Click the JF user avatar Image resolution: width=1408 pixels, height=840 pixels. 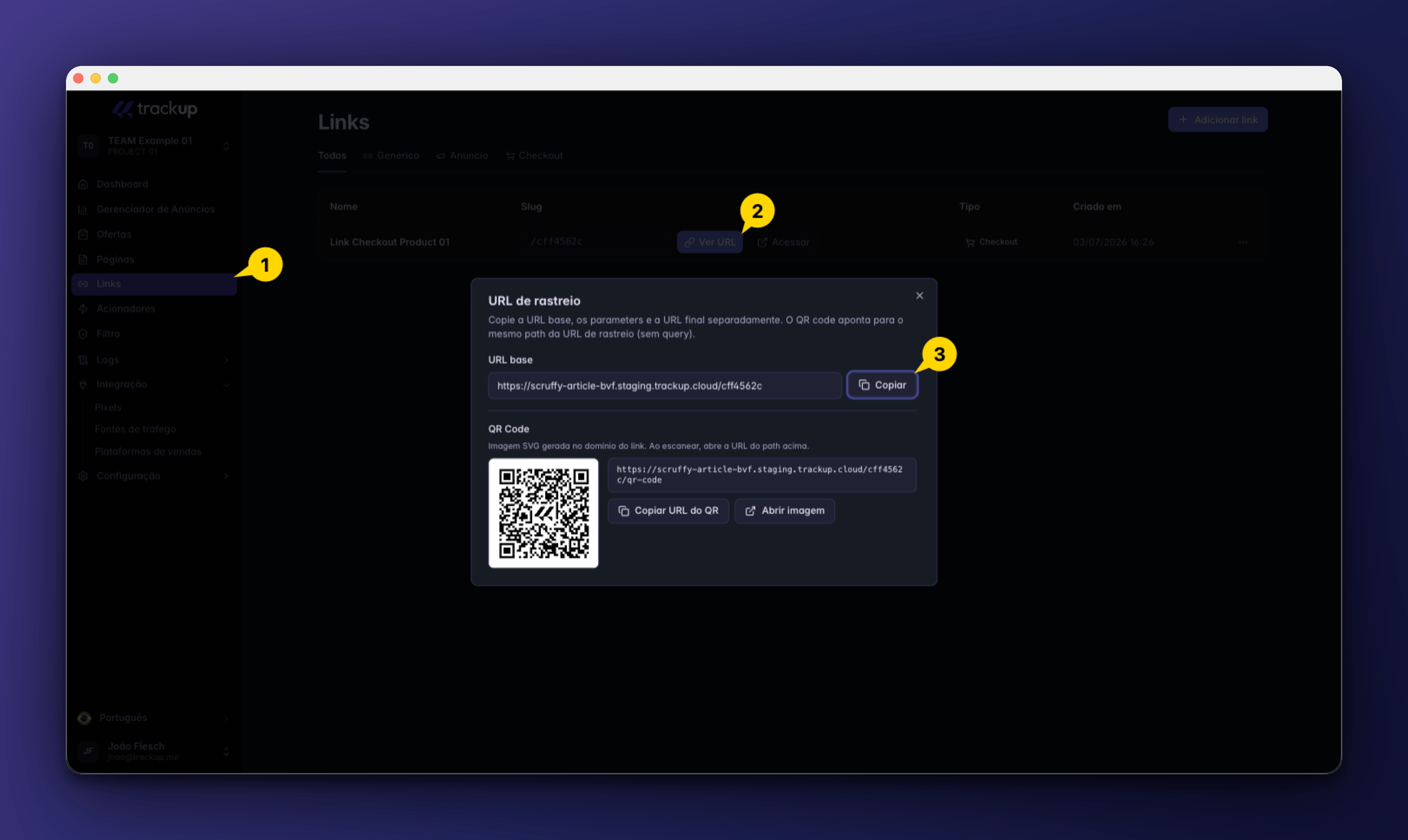[89, 751]
